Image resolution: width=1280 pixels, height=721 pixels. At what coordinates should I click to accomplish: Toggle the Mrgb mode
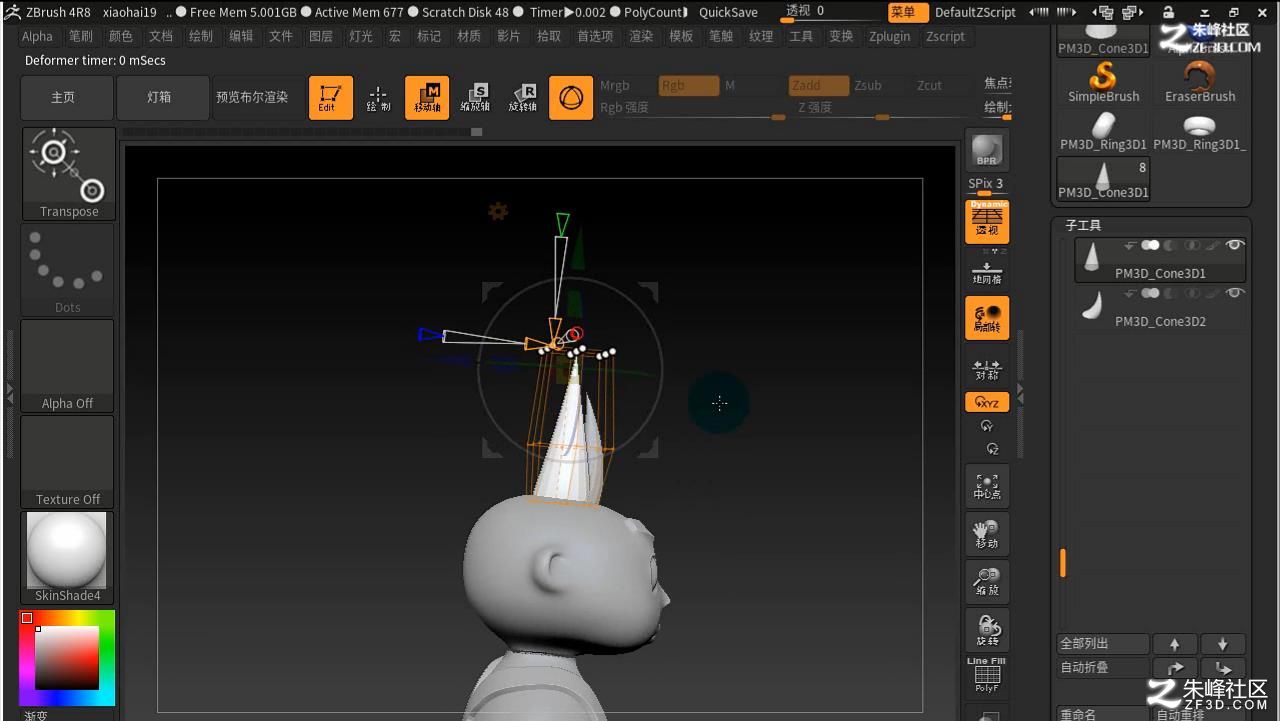click(x=615, y=86)
